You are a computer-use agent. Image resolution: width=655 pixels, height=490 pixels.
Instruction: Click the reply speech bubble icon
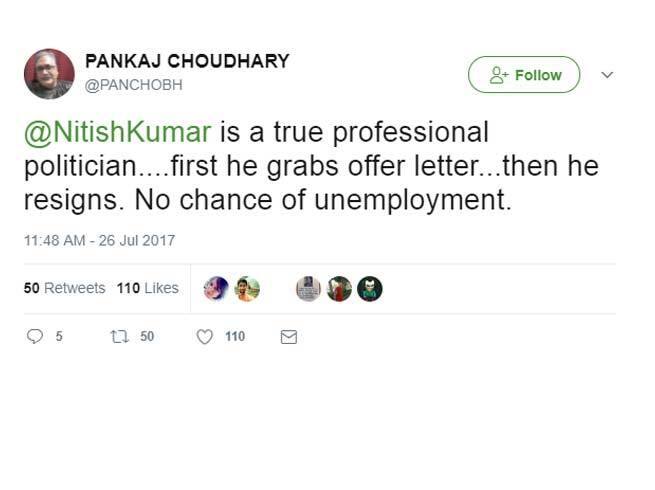pos(35,337)
